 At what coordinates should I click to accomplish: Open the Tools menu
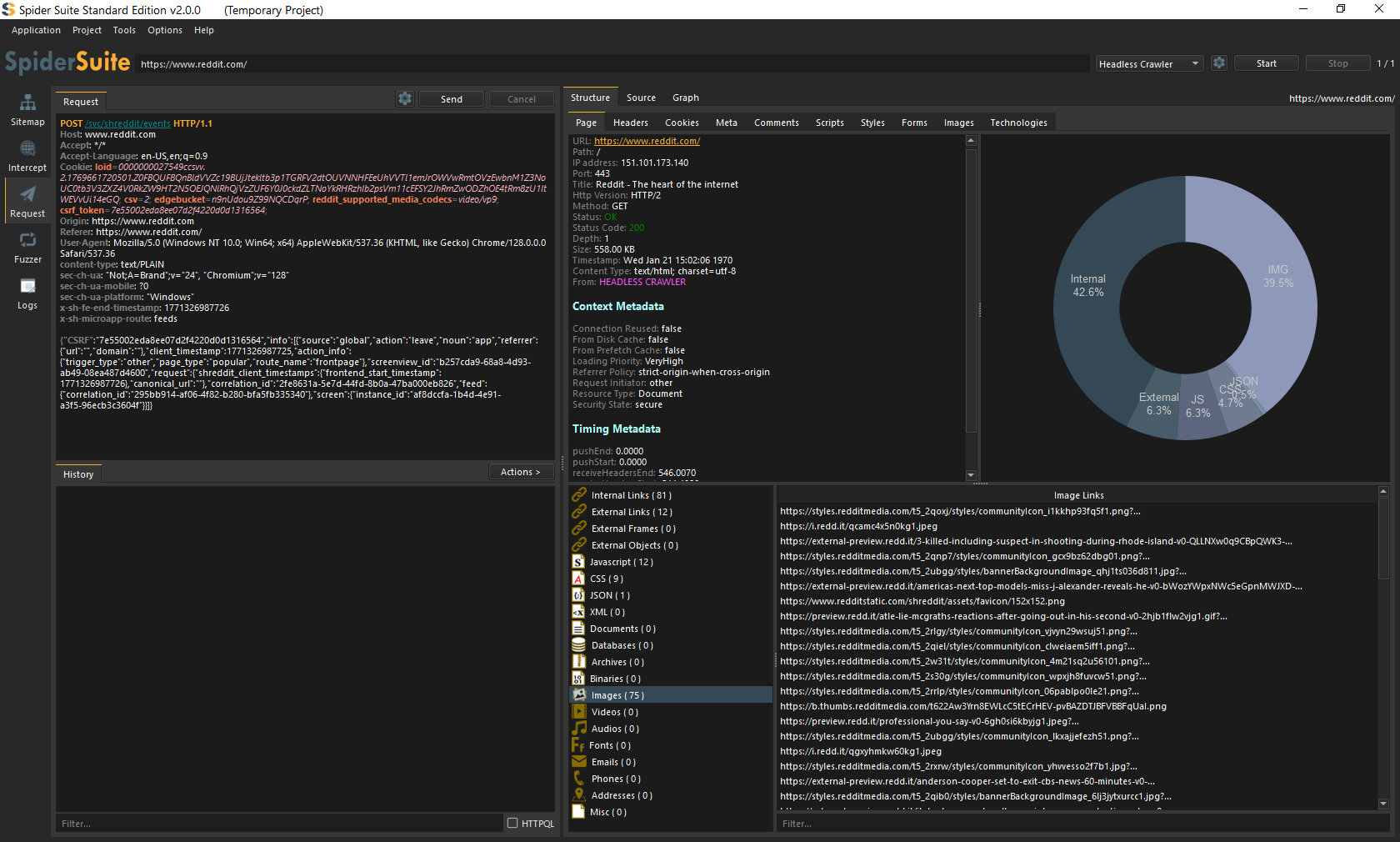click(124, 30)
